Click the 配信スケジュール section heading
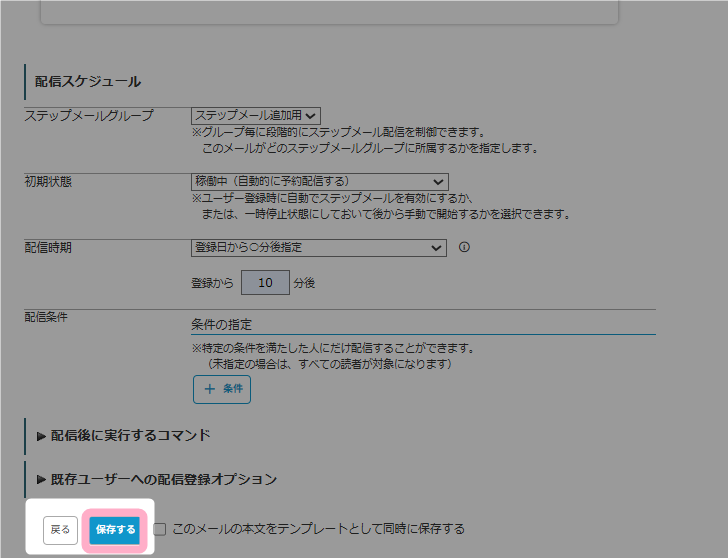The width and height of the screenshot is (728, 558). pyautogui.click(x=88, y=81)
